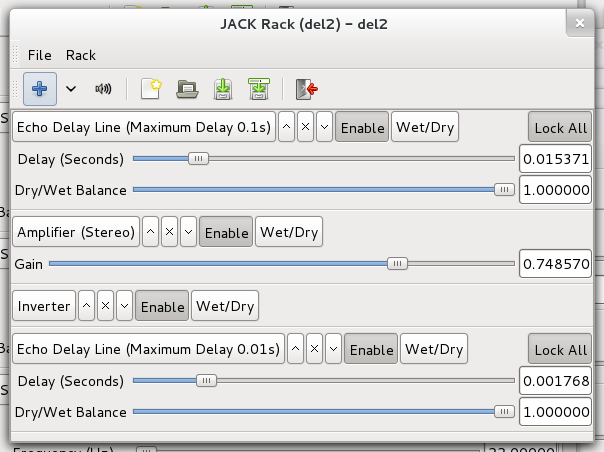Image resolution: width=604 pixels, height=452 pixels.
Task: Click the Amplifier (Stereo) name button
Action: click(76, 232)
